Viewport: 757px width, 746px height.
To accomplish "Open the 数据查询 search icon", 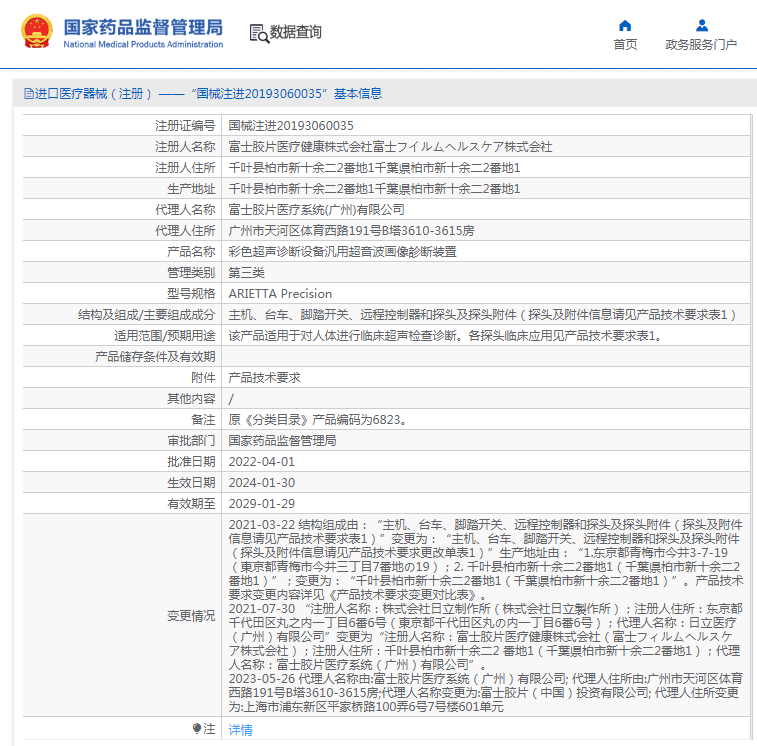I will [259, 33].
